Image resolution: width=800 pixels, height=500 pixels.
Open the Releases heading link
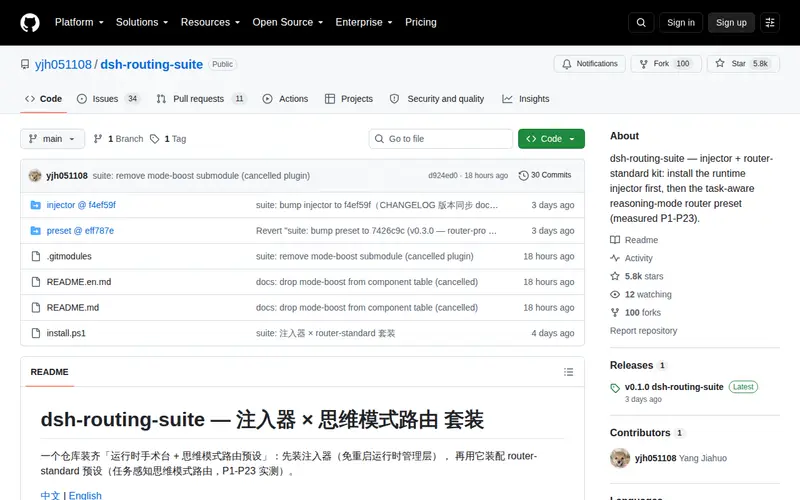pyautogui.click(x=632, y=365)
